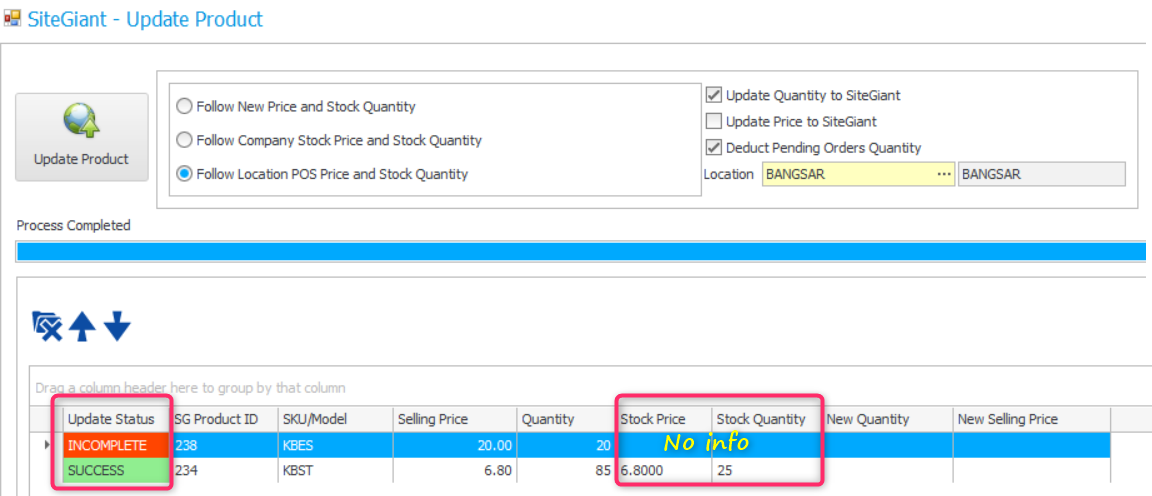The height and width of the screenshot is (496, 1152).
Task: Select Follow Company Stock Price and Stock Quantity
Action: click(x=329, y=140)
